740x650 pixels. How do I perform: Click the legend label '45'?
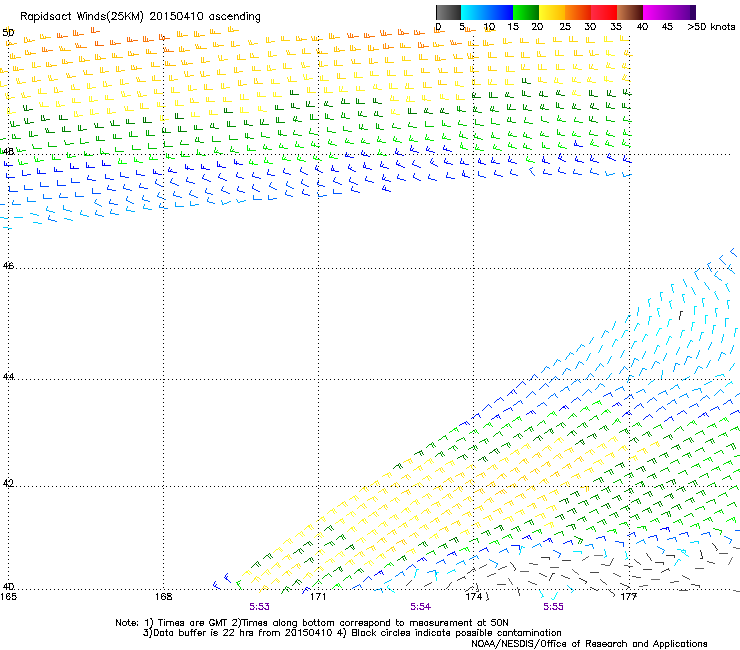[x=667, y=27]
